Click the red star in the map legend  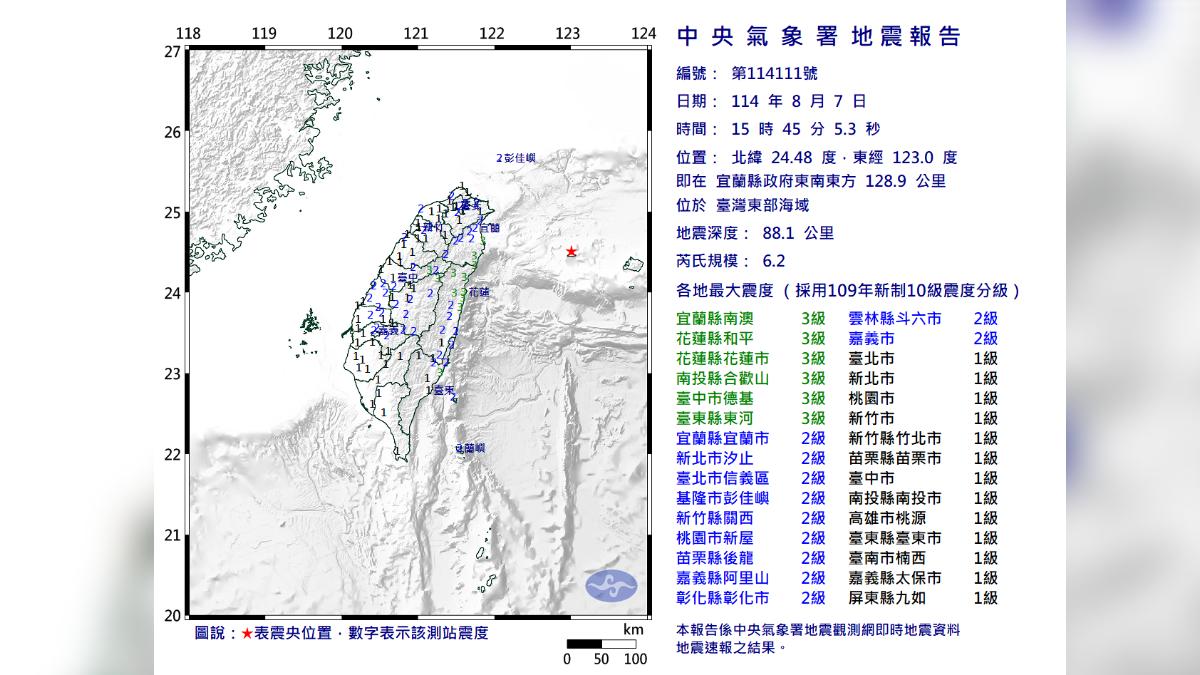tap(247, 634)
